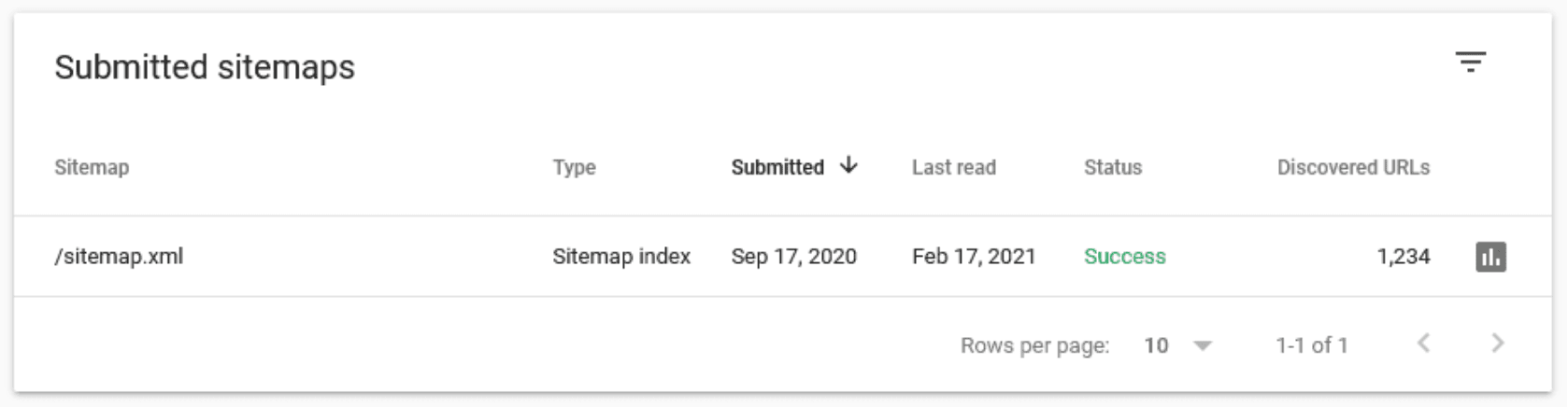Click the 1,234 discovered URLs value

pos(1404,257)
